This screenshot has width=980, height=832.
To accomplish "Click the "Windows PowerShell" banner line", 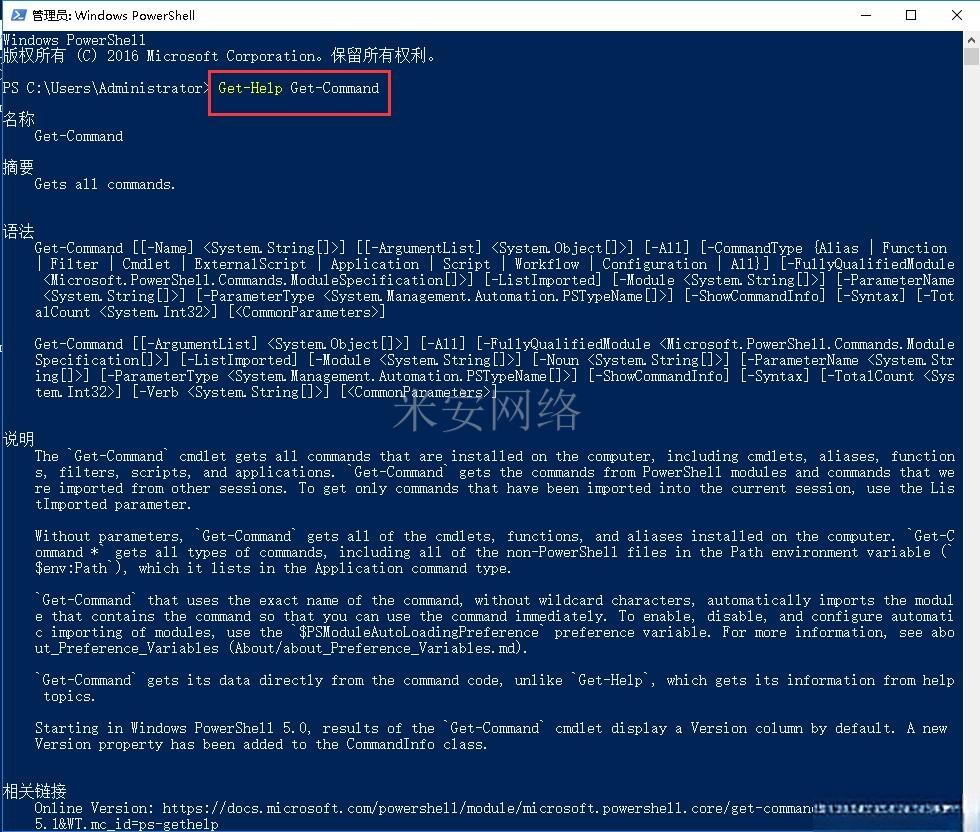I will pyautogui.click(x=74, y=40).
